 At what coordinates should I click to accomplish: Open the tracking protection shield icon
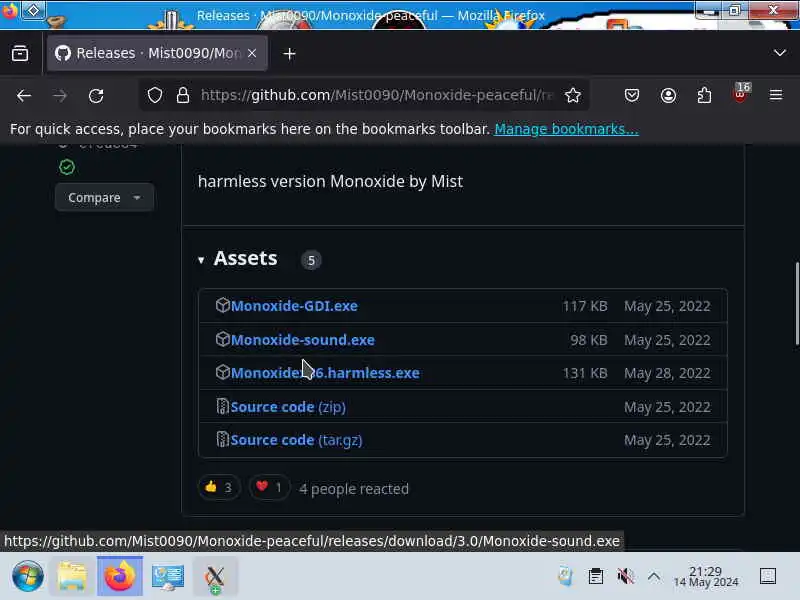click(x=155, y=95)
